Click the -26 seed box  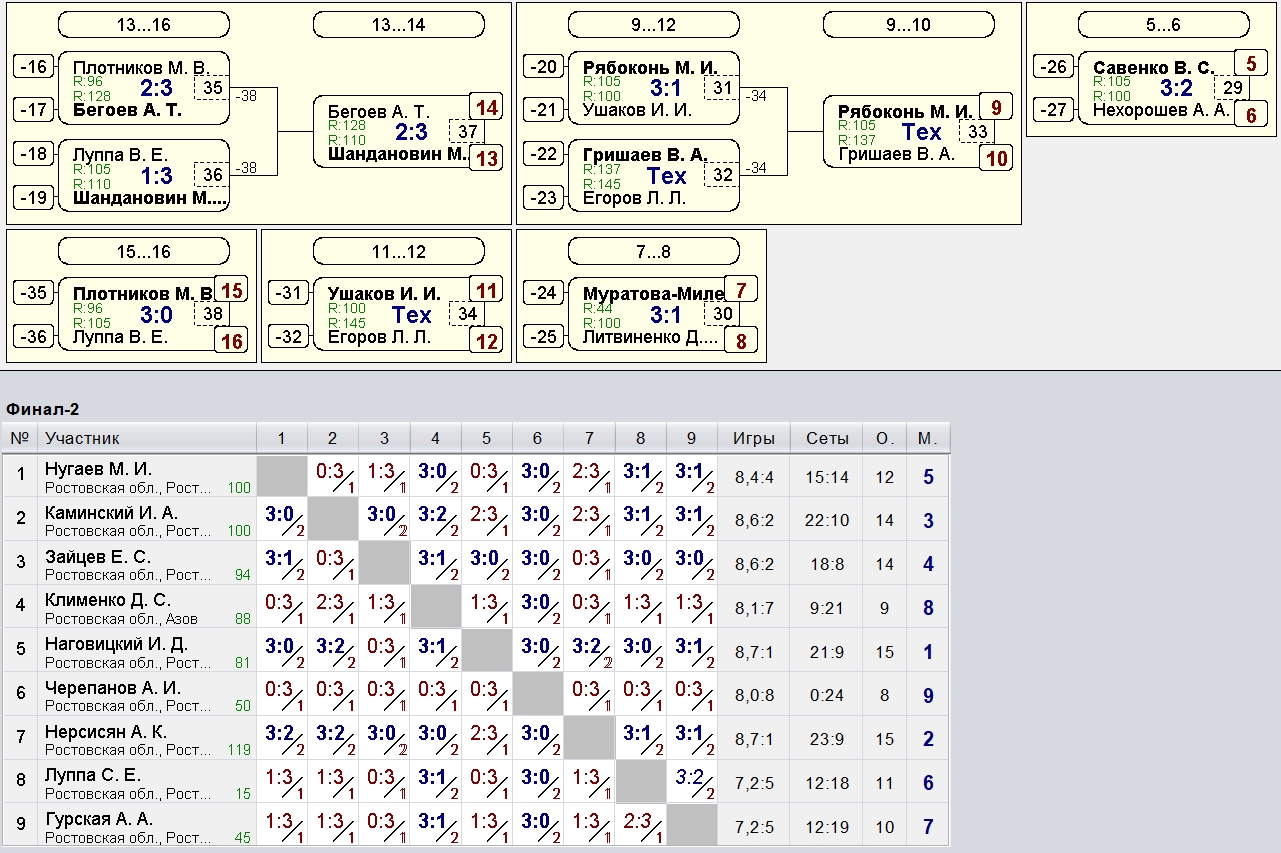(x=1053, y=67)
